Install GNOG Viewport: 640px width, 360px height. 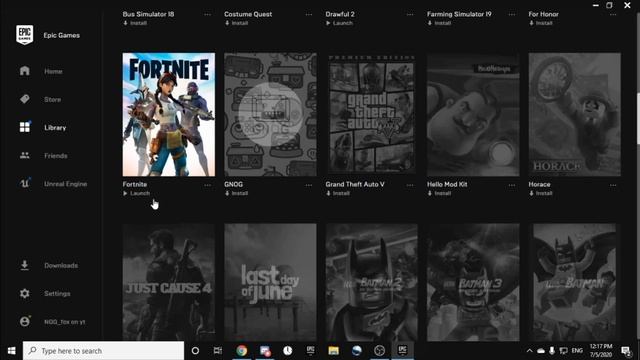(236, 193)
